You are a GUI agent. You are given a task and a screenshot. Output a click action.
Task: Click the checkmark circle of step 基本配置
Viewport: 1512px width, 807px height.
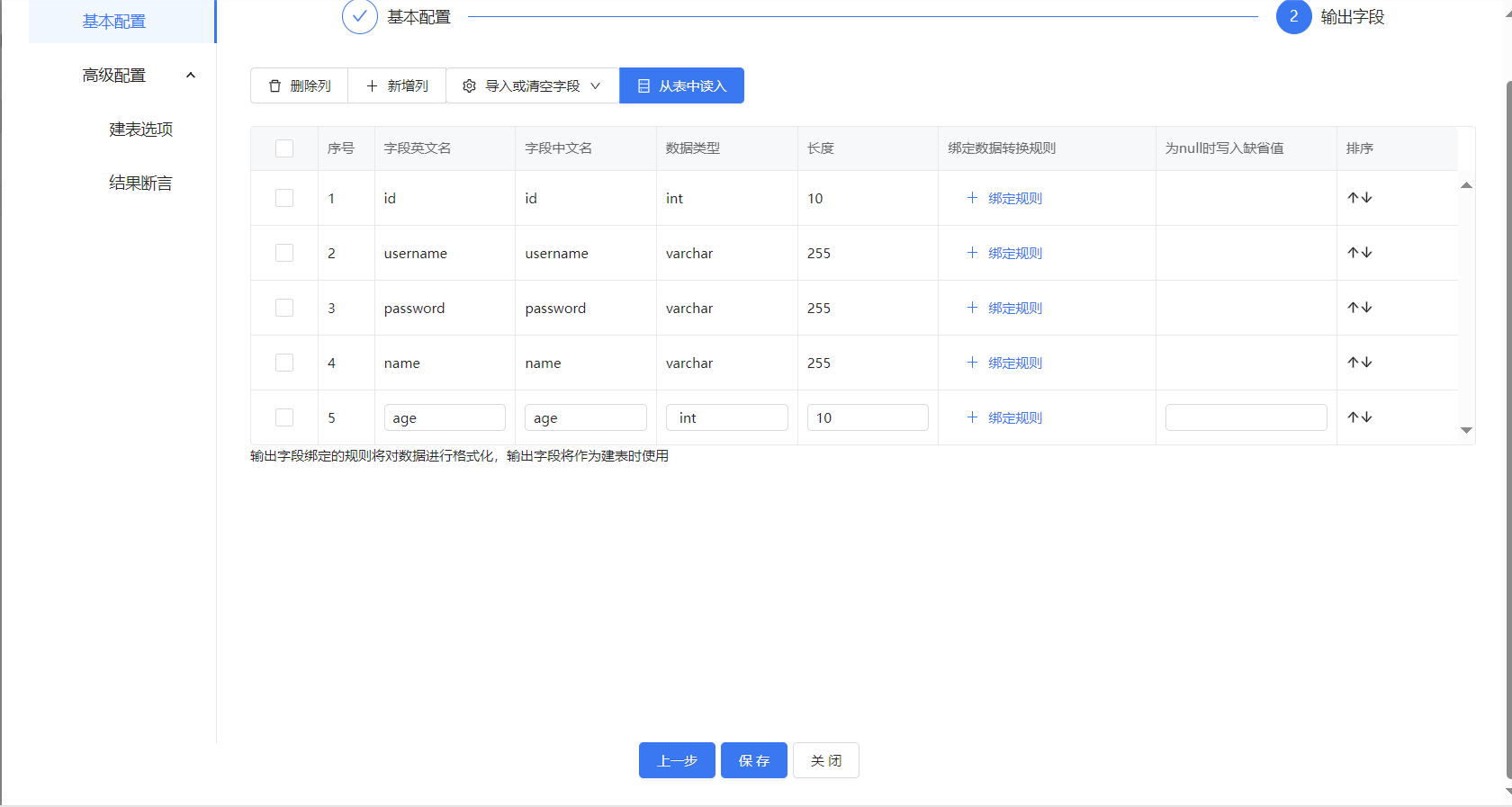(360, 16)
